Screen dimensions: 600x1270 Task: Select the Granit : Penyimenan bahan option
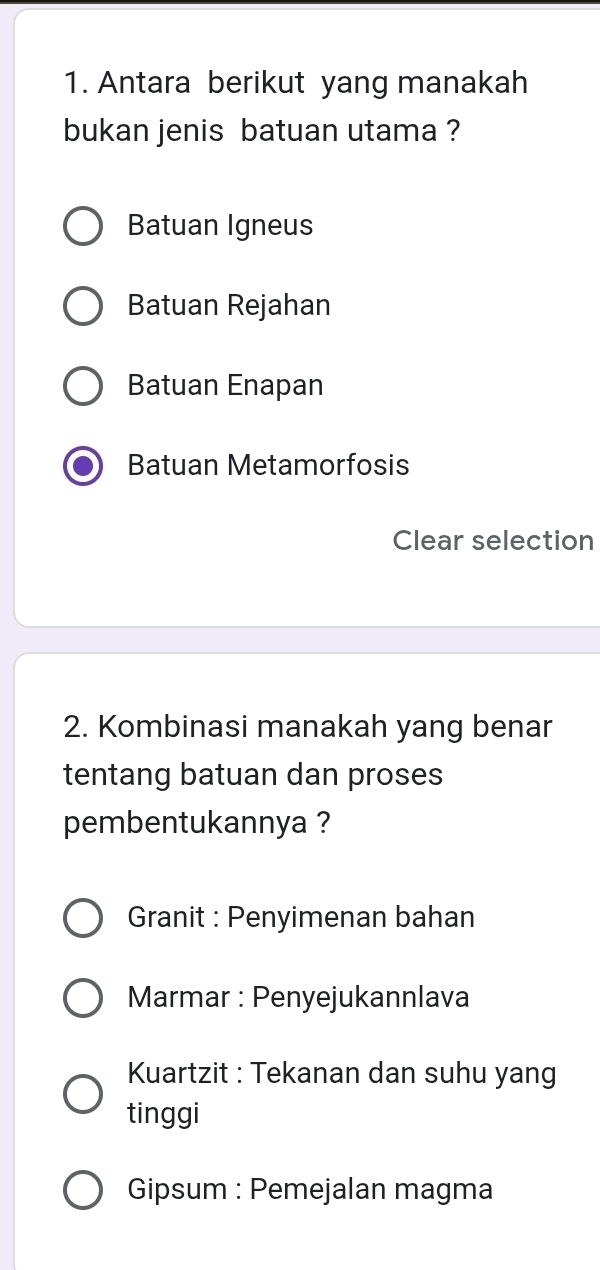(83, 917)
